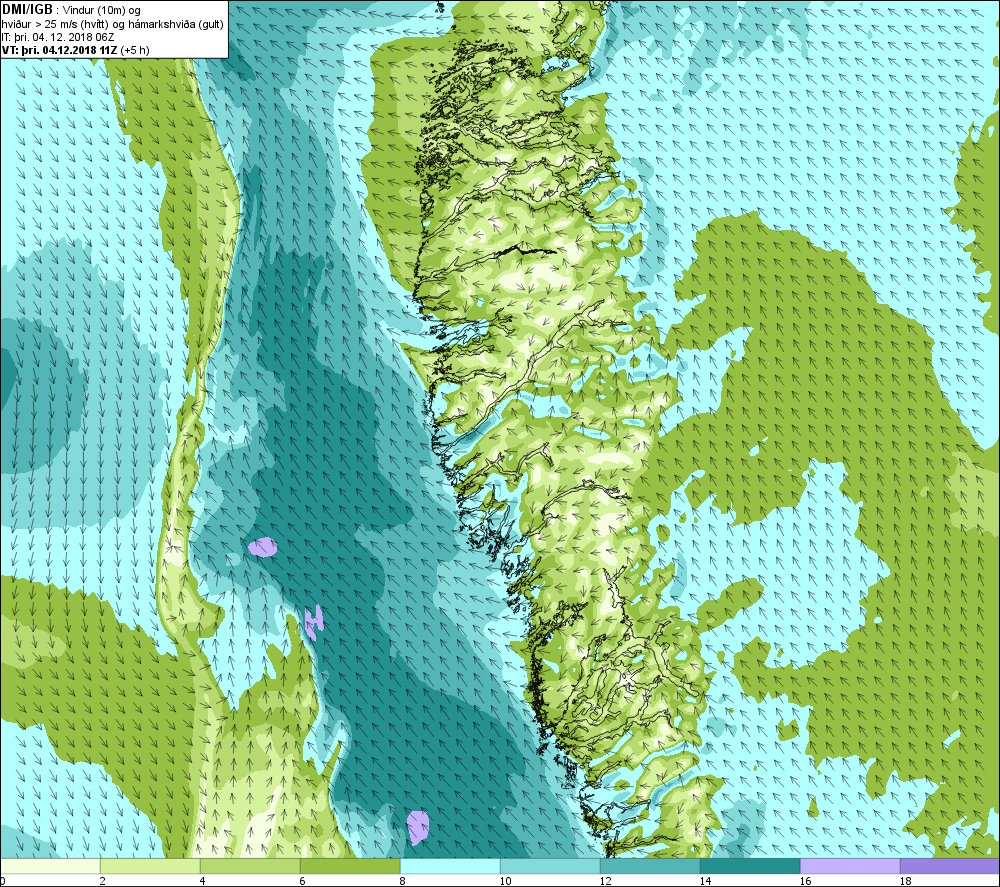1000x887 pixels.
Task: Click the legend scale label "10"
Action: coord(505,881)
